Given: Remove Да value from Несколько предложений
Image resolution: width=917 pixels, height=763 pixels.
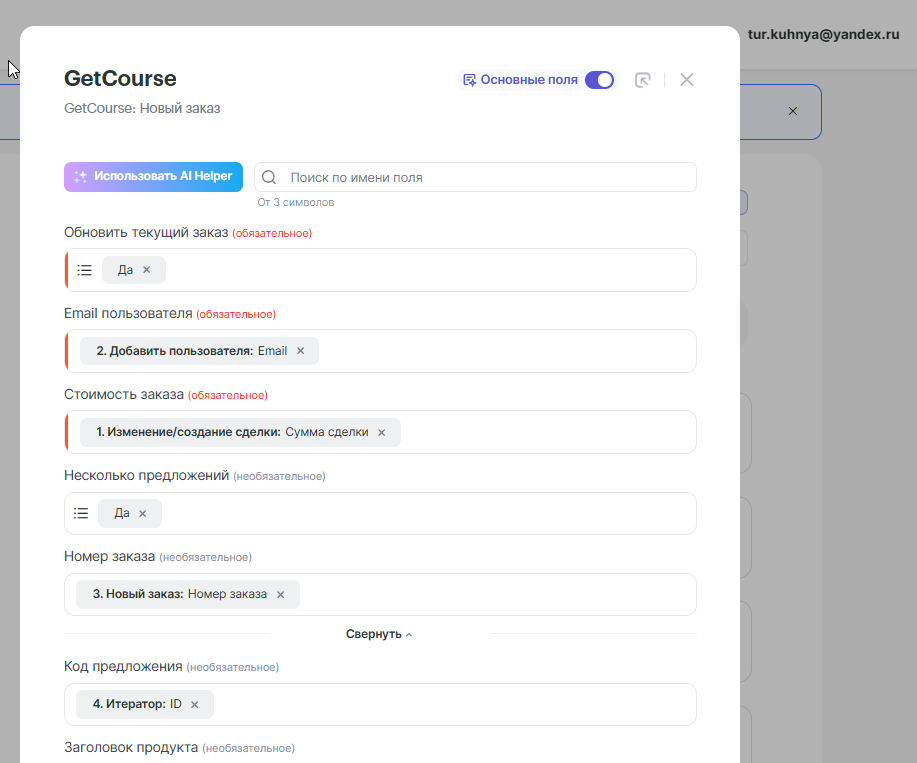Looking at the screenshot, I should click(x=143, y=513).
